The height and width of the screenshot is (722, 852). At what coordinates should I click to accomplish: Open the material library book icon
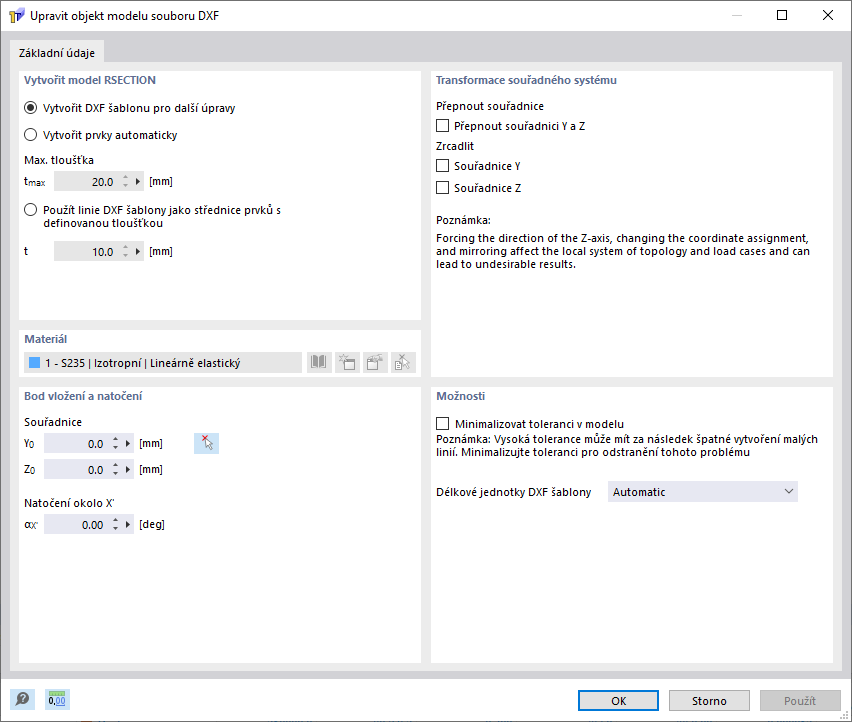coord(319,363)
